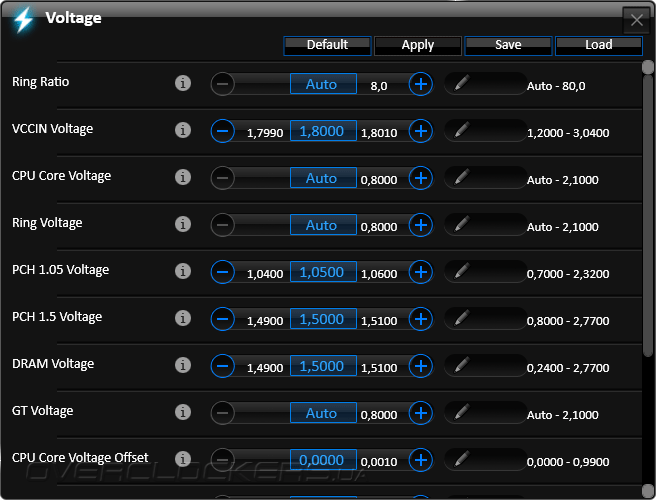Click the 8,0 value next to Ring Ratio

click(379, 86)
